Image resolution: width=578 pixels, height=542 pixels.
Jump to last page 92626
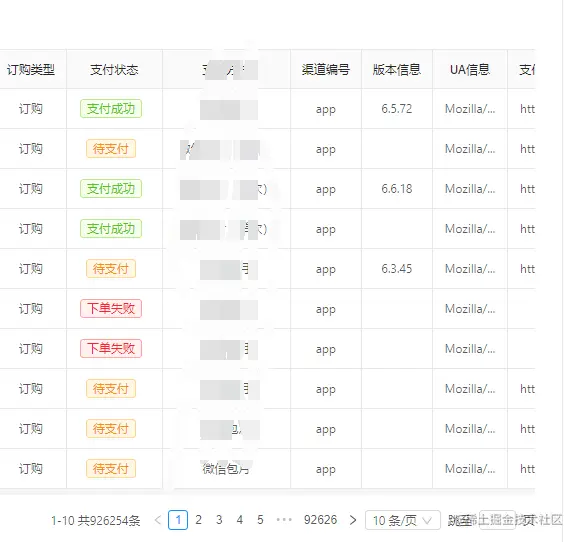[320, 520]
